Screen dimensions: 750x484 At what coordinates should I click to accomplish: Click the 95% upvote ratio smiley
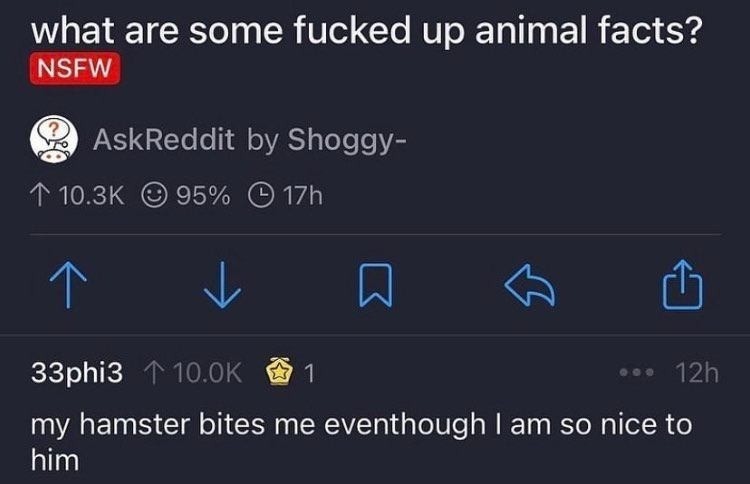[x=155, y=195]
